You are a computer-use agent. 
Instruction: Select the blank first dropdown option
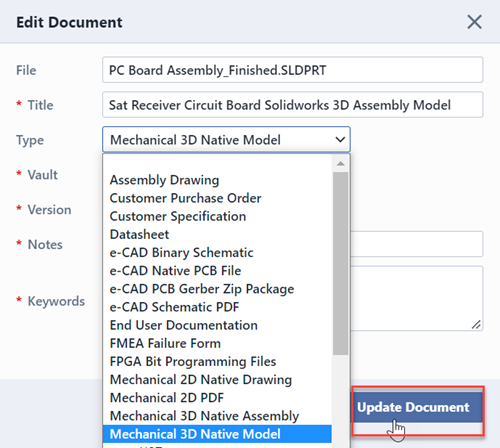tap(217, 163)
